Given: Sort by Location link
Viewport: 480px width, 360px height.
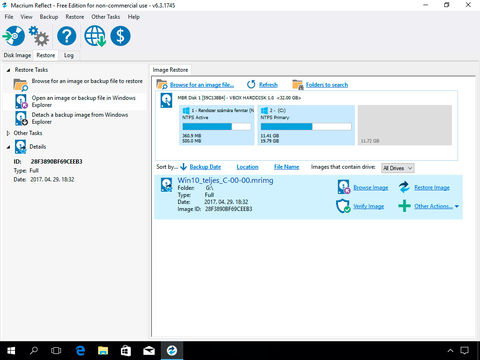Looking at the screenshot, I should [x=247, y=167].
